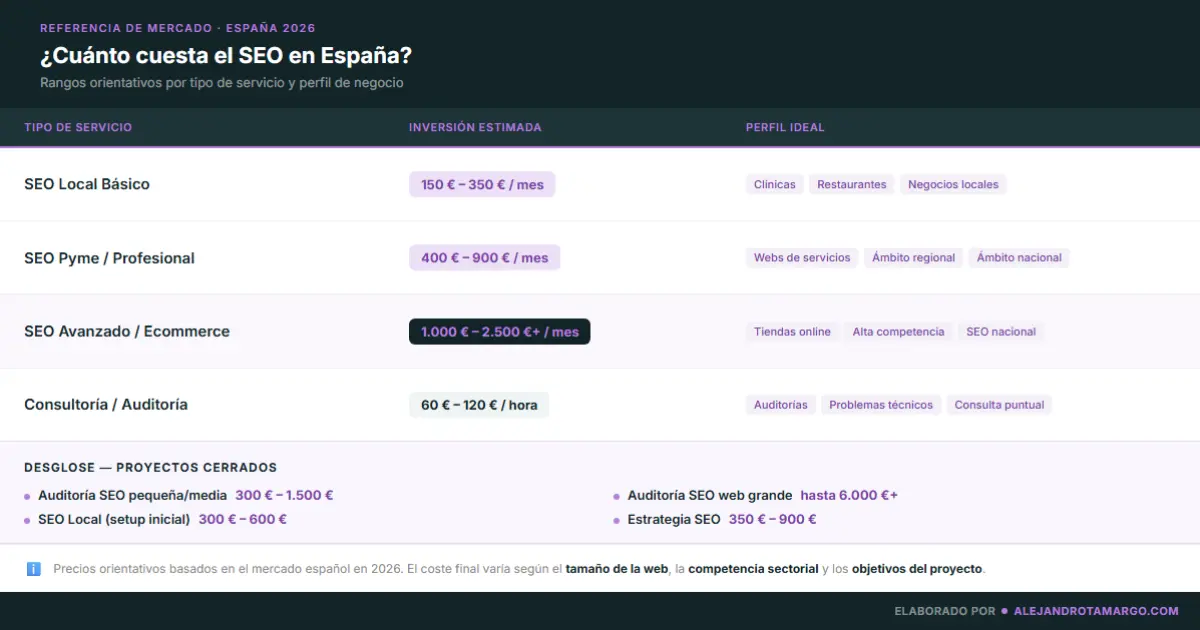Click the '300 € – 600 €' price
The height and width of the screenshot is (630, 1200).
tap(243, 519)
